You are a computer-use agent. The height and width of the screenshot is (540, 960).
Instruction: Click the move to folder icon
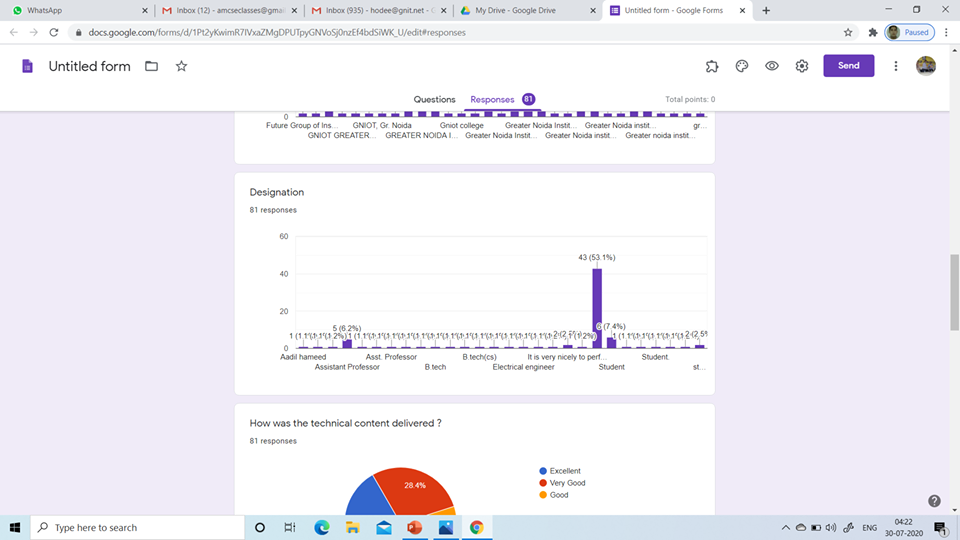pos(151,66)
